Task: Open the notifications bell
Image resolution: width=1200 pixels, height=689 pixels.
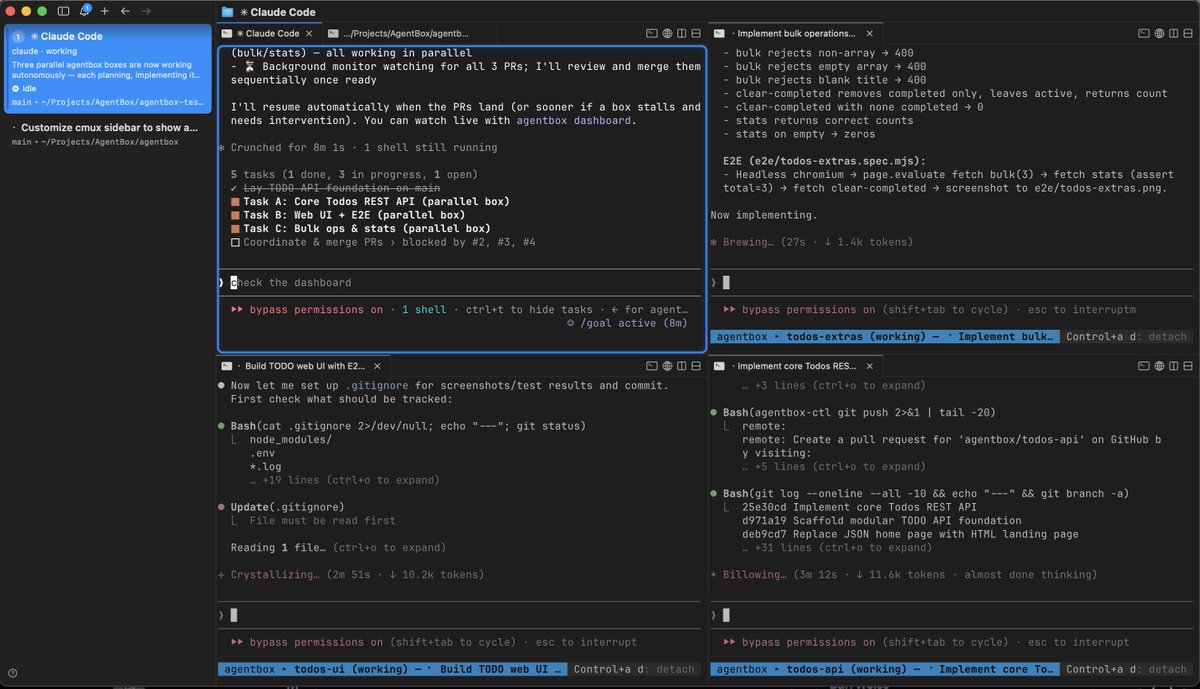Action: (85, 11)
